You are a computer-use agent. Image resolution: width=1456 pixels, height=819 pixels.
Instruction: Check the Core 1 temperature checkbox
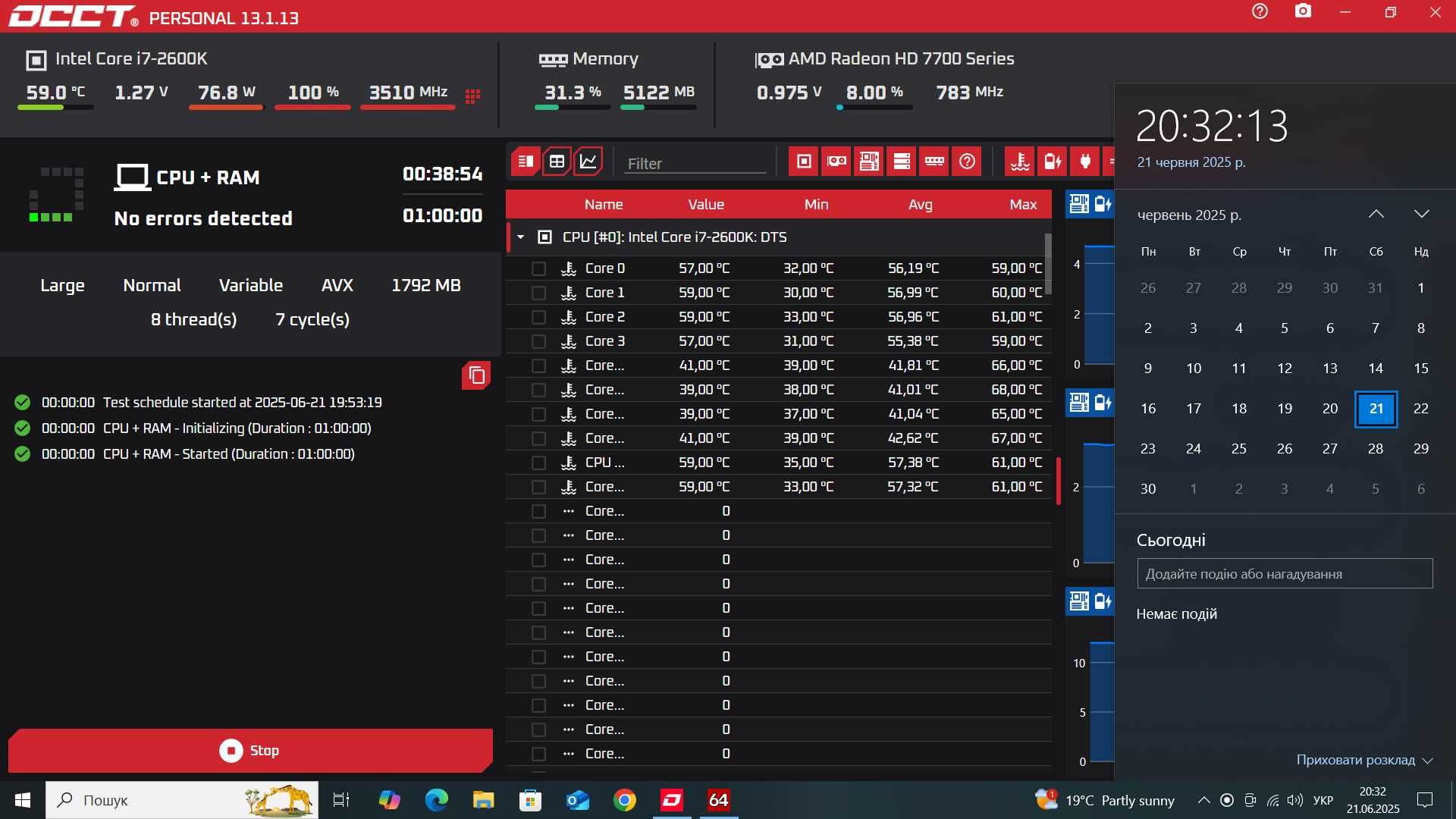tap(538, 293)
